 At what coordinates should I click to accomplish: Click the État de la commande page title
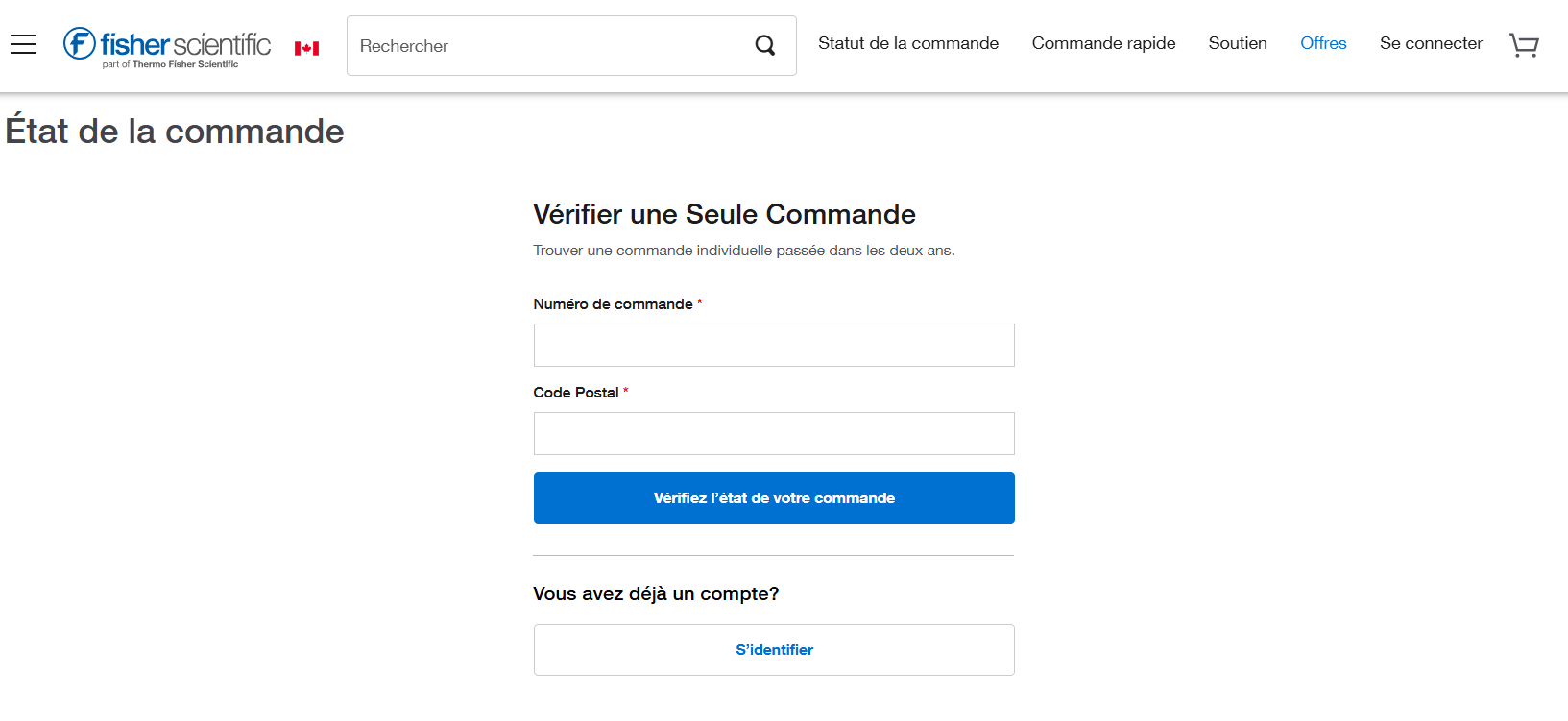(x=175, y=132)
